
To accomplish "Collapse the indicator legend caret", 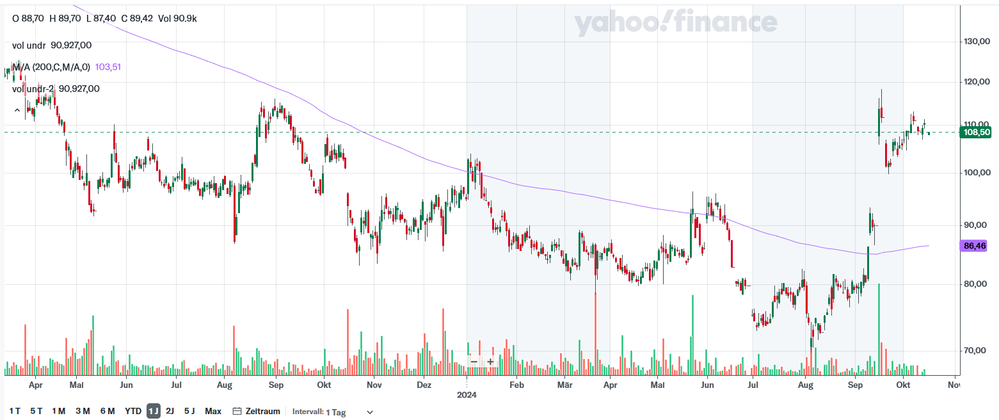I will coord(17,110).
